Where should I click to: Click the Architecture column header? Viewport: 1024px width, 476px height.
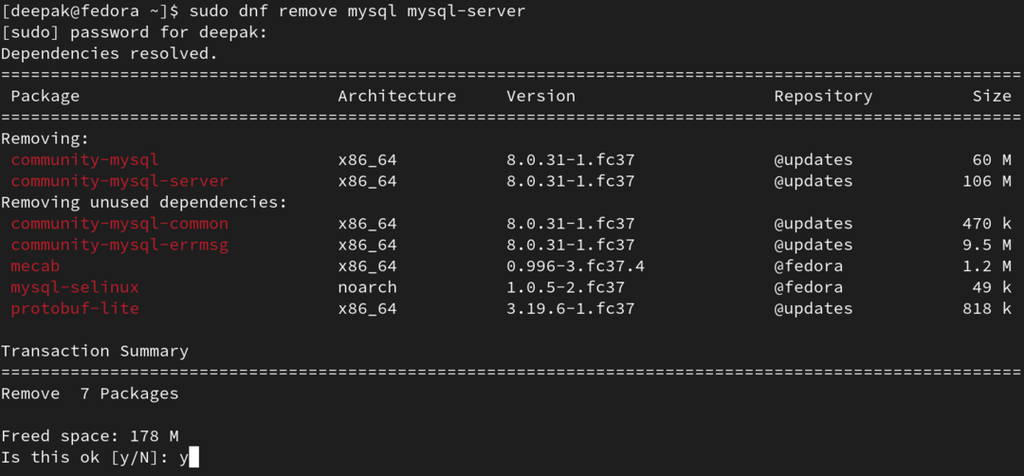[x=397, y=96]
